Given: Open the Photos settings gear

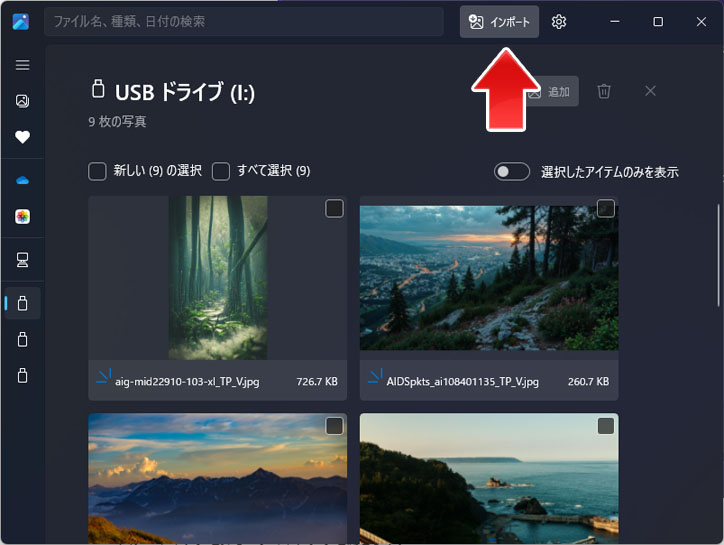Looking at the screenshot, I should click(559, 22).
